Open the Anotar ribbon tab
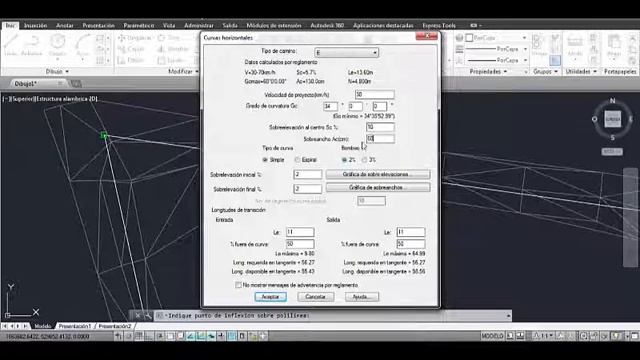This screenshot has height=360, width=640. (64, 25)
